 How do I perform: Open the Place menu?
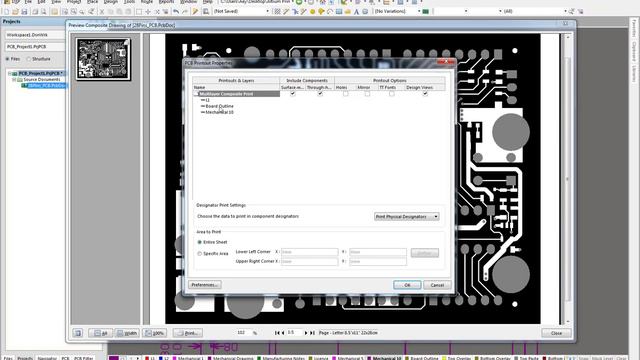93,2
